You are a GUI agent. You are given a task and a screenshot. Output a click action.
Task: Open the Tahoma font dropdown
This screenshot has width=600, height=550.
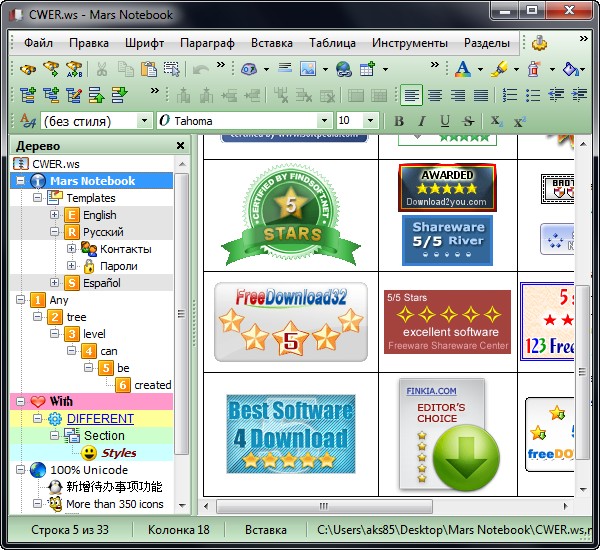click(322, 121)
